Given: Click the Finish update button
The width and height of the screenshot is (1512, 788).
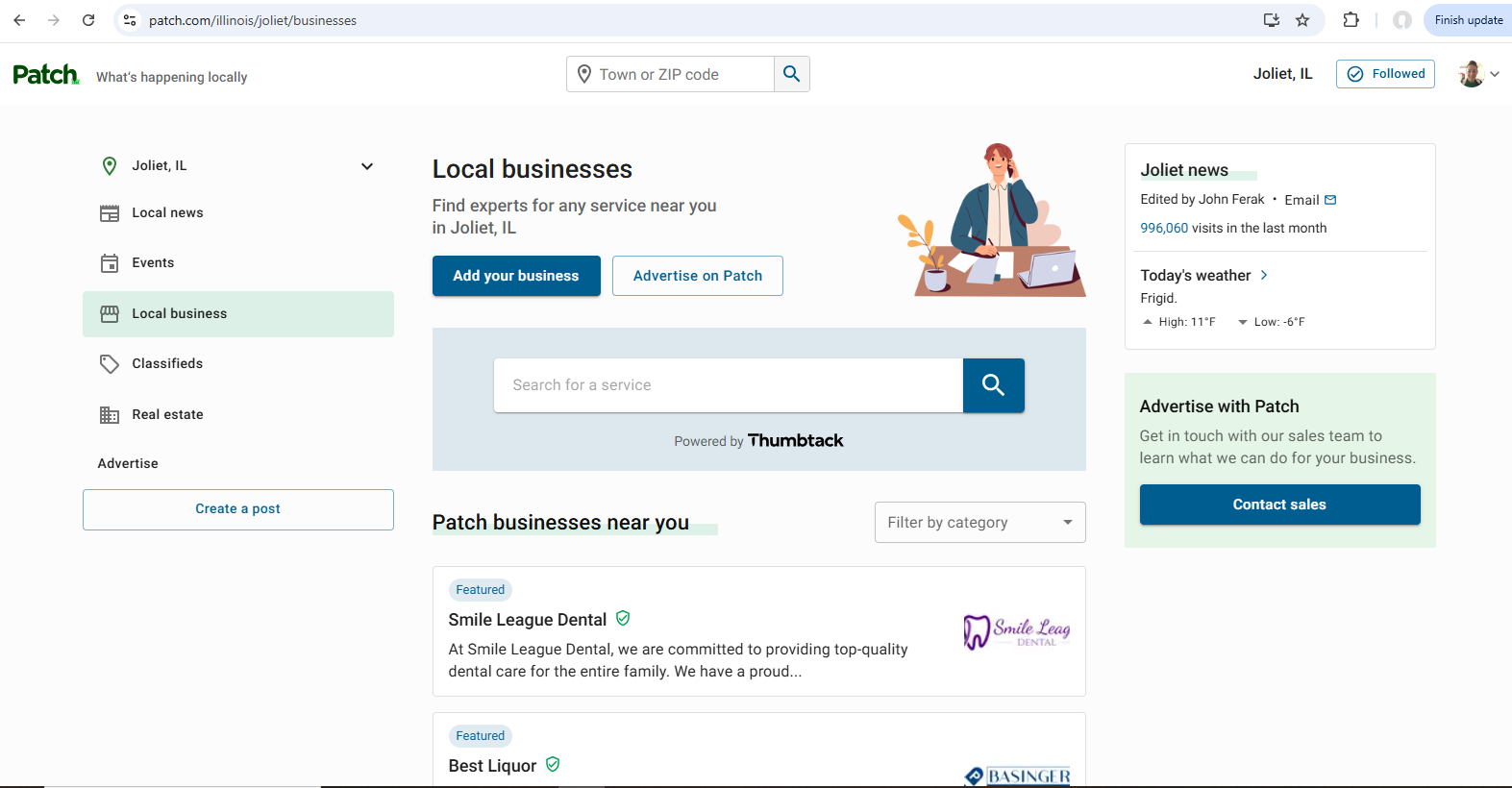Looking at the screenshot, I should 1468,20.
